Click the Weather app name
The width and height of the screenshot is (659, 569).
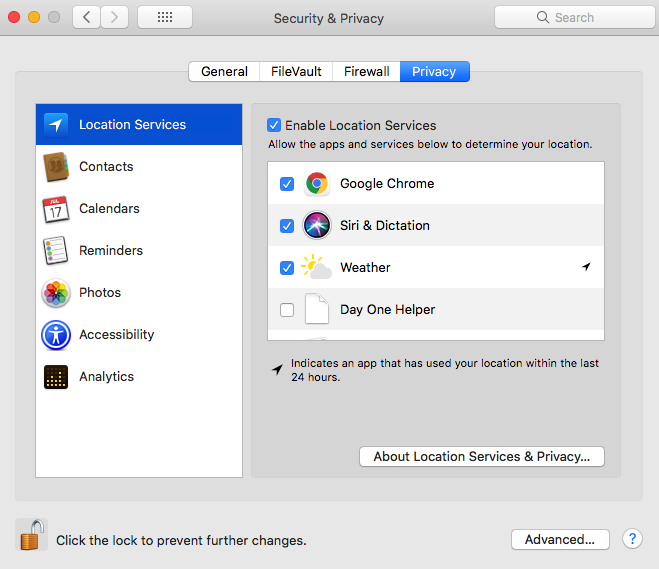[365, 268]
